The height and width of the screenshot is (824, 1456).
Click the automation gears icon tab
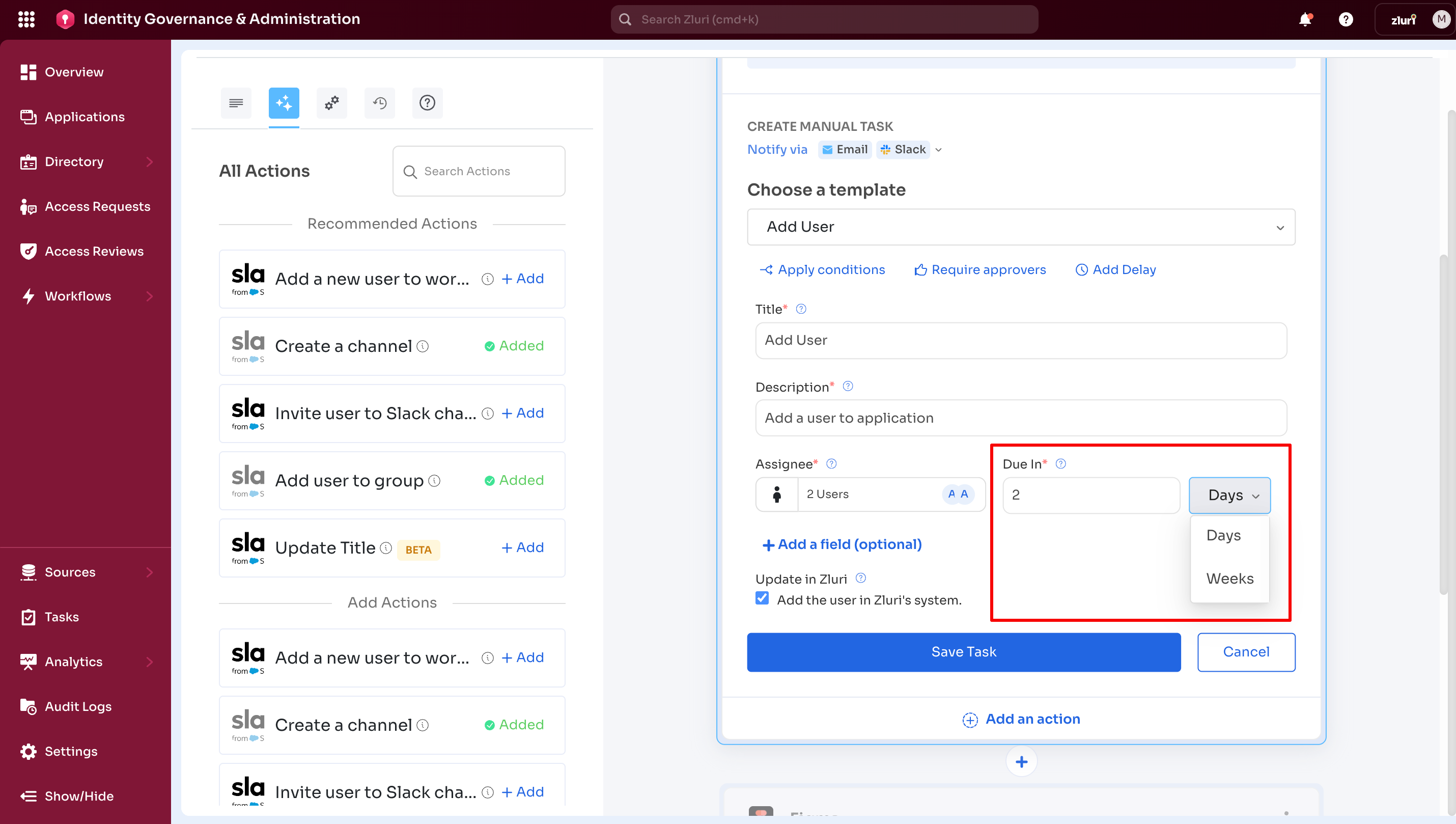[x=331, y=103]
